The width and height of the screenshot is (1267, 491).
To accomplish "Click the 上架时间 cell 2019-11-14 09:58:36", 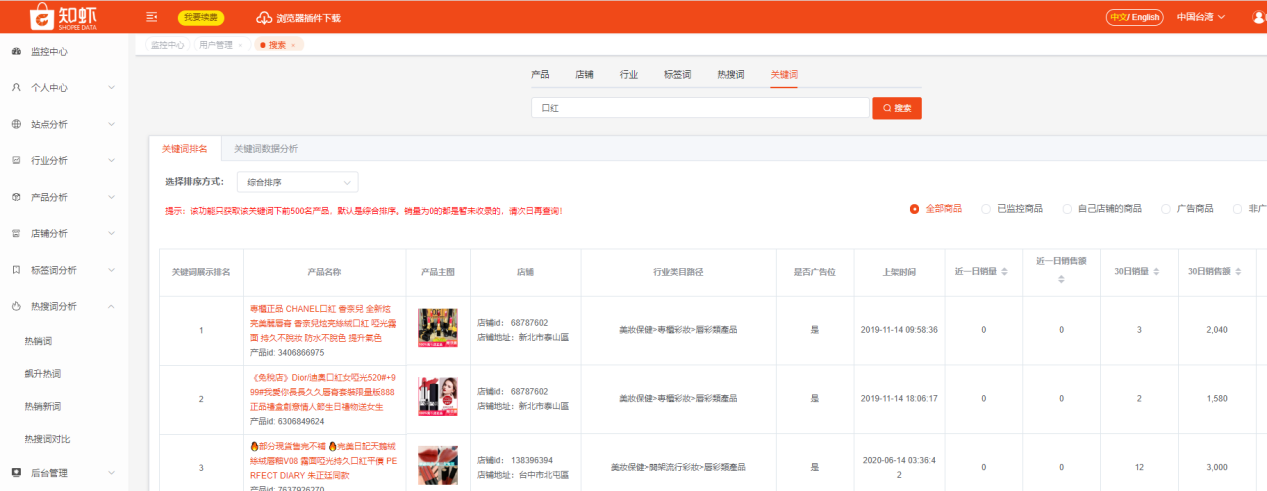I will [x=899, y=329].
